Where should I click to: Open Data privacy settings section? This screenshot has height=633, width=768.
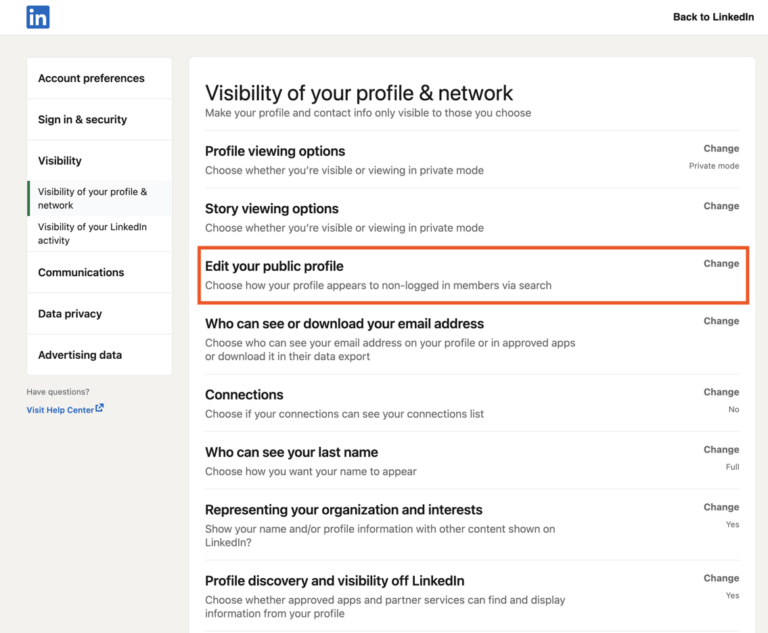(x=70, y=313)
